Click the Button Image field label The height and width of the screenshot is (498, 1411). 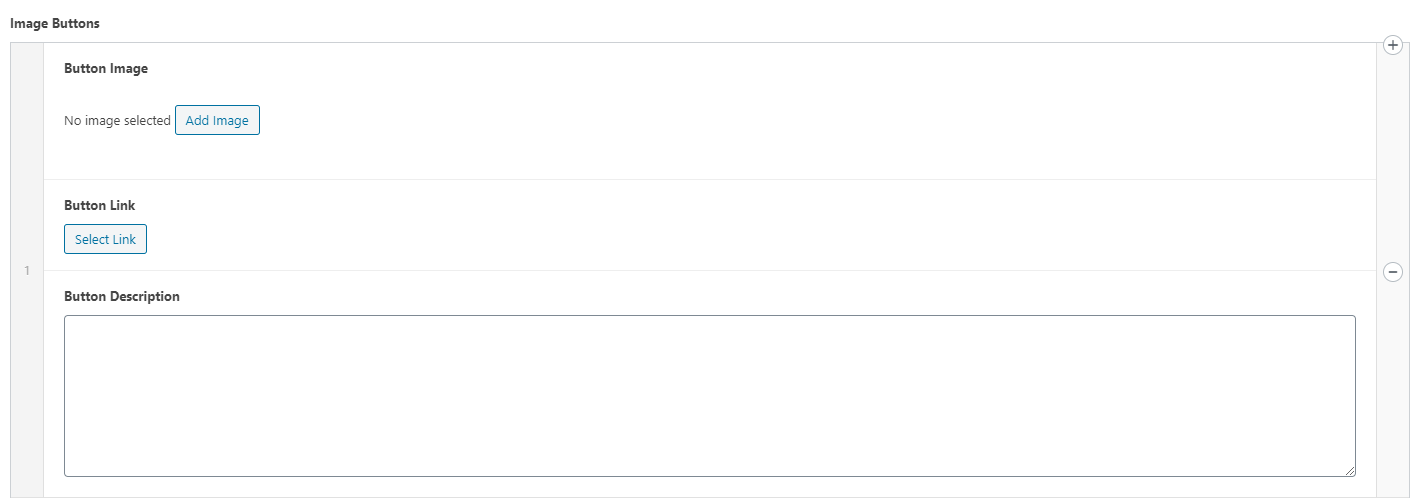tap(105, 69)
